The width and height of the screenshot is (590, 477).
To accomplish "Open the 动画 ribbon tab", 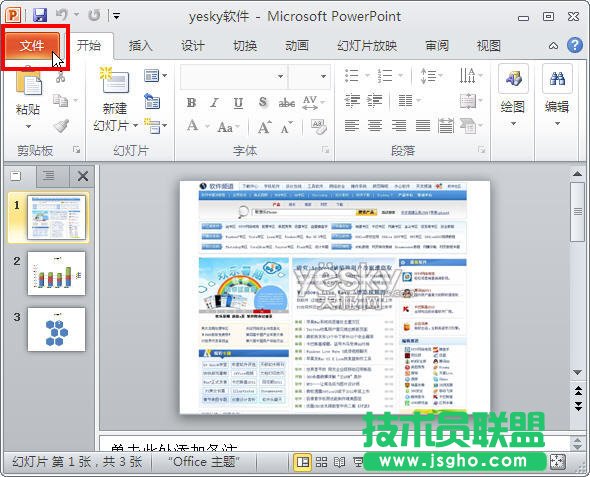I will pos(297,46).
